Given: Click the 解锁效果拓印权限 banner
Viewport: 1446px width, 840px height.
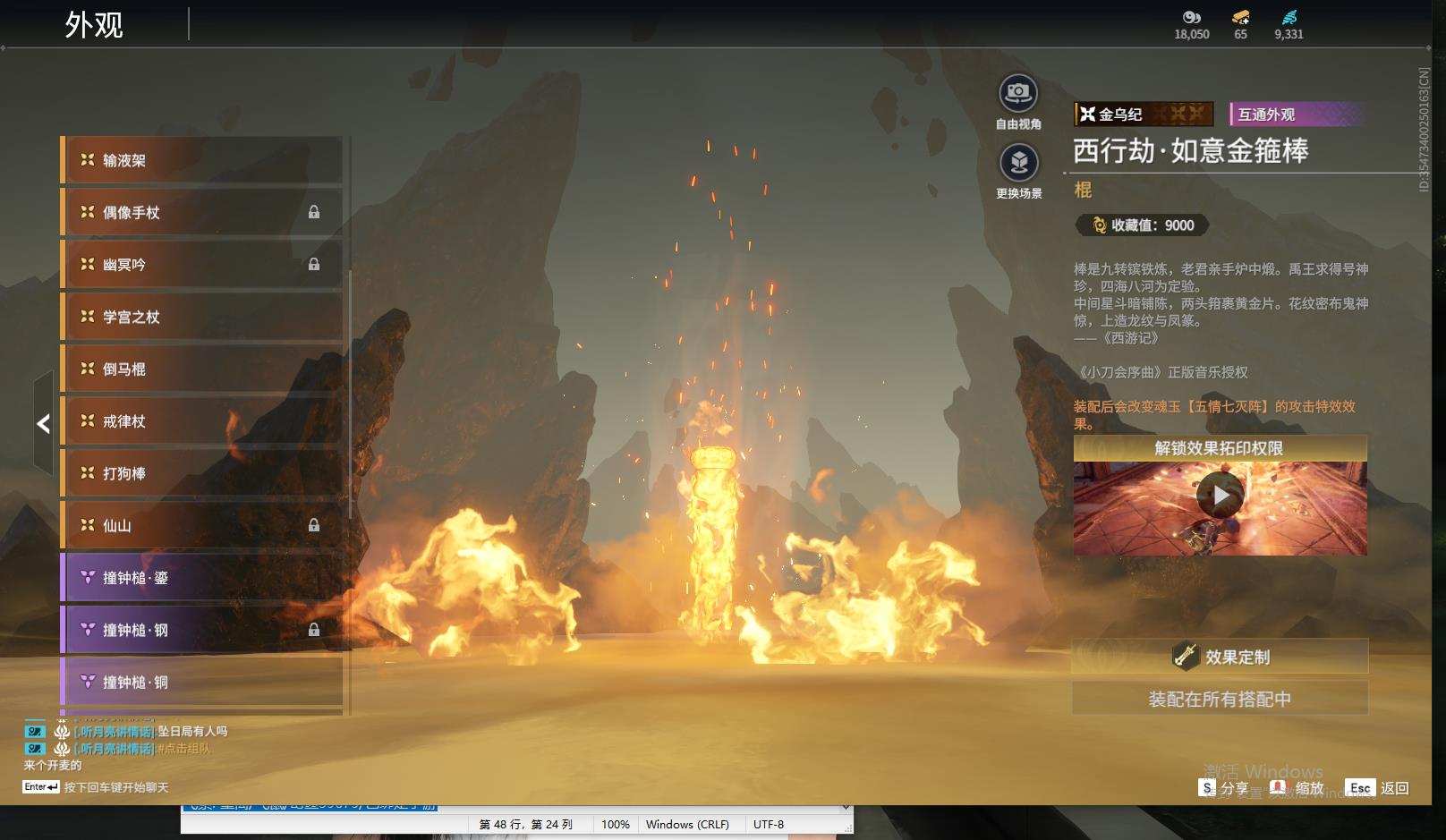Looking at the screenshot, I should click(1220, 448).
